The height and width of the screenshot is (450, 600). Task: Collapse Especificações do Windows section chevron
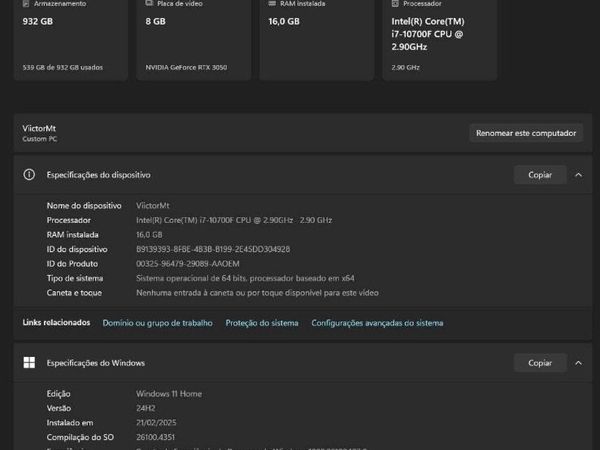click(x=579, y=363)
